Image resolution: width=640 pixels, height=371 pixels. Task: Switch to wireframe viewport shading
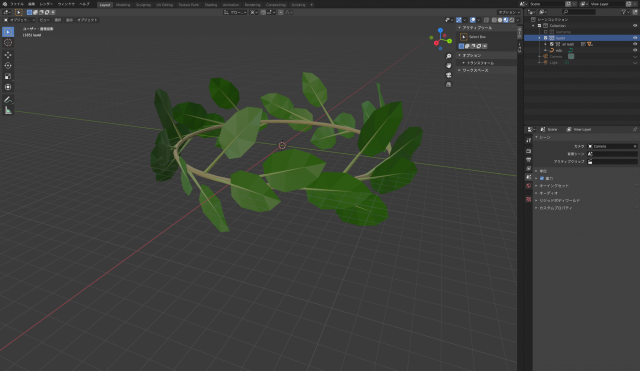(x=494, y=20)
